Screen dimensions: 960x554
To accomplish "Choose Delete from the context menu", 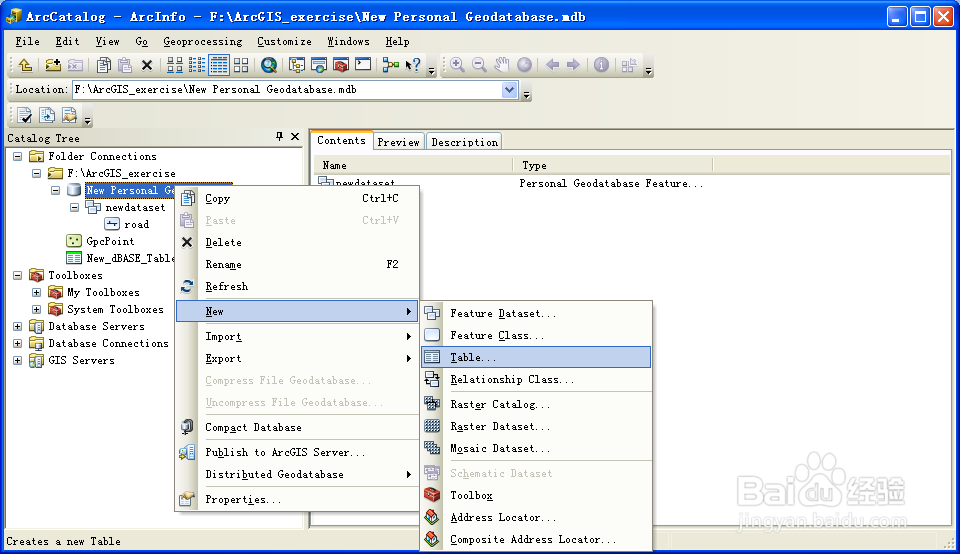I will tap(297, 242).
